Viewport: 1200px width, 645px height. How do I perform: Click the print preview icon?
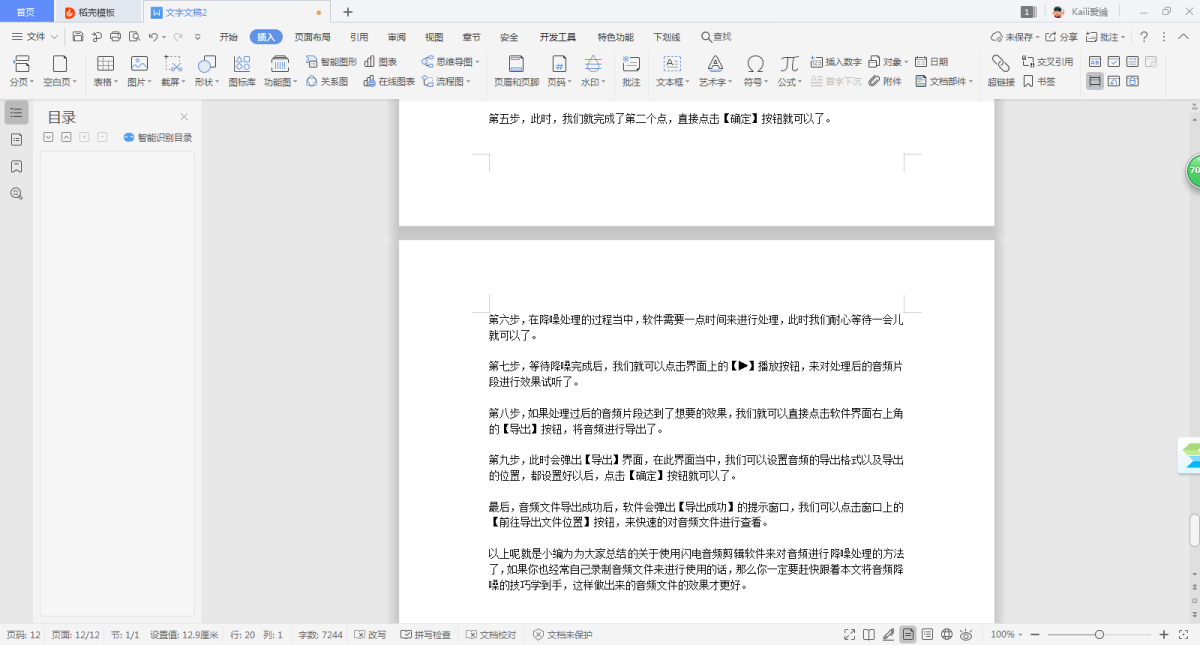coord(134,37)
